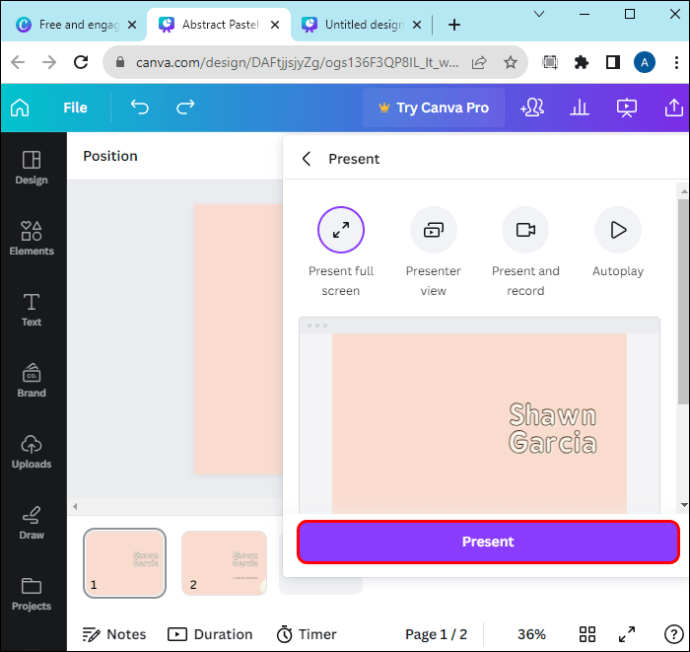This screenshot has width=690, height=652.
Task: Open the Elements side panel
Action: point(32,238)
